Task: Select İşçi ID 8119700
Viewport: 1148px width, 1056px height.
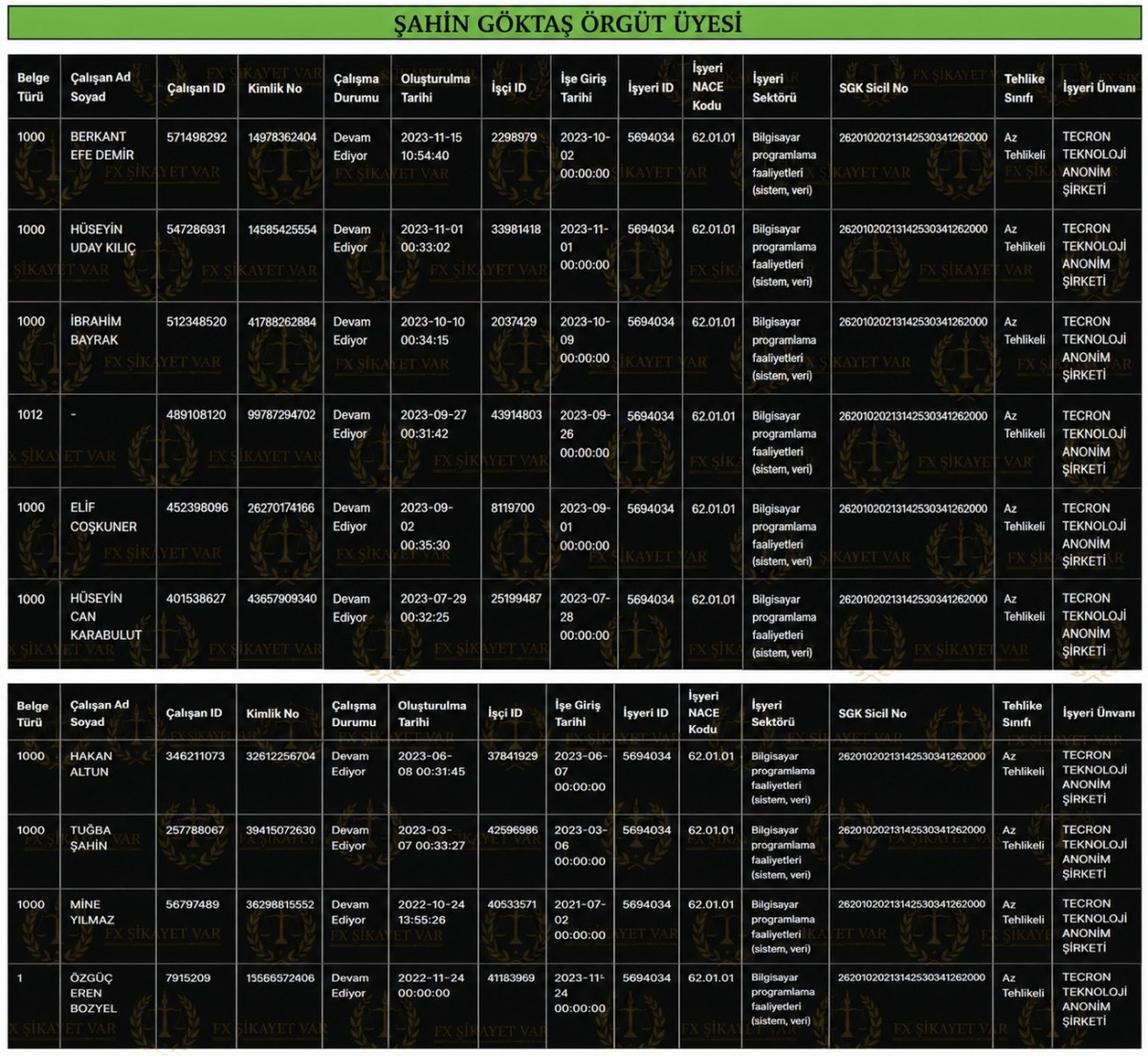Action: [513, 508]
